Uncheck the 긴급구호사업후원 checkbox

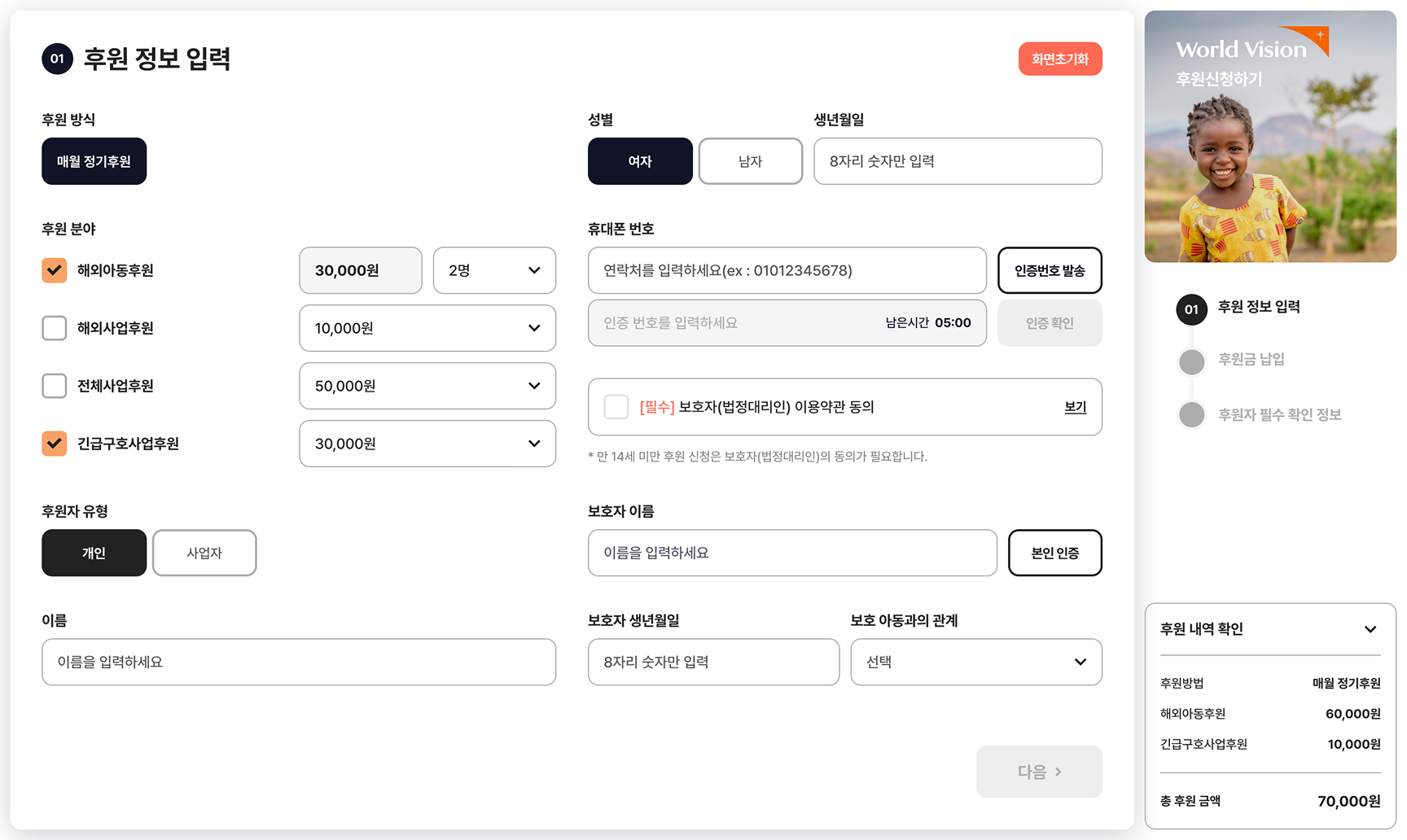(x=55, y=444)
